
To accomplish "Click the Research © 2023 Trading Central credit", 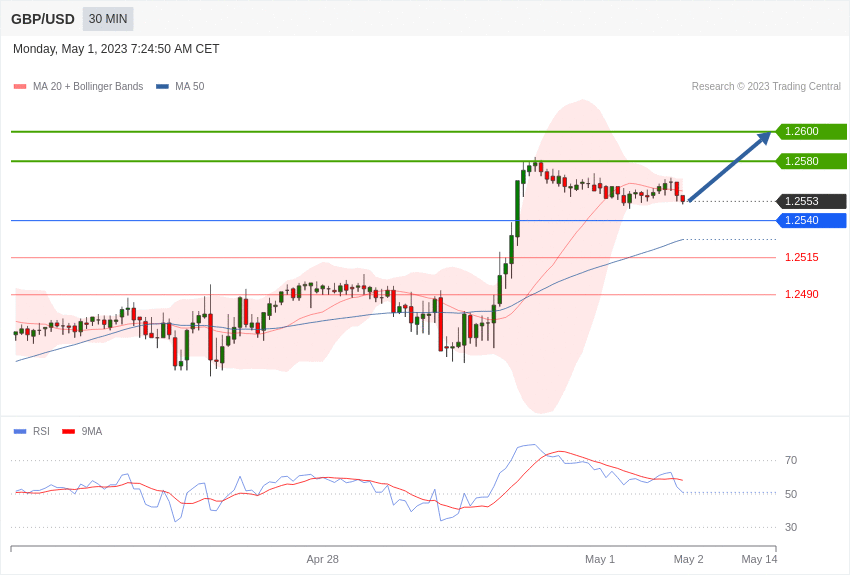I will click(766, 87).
